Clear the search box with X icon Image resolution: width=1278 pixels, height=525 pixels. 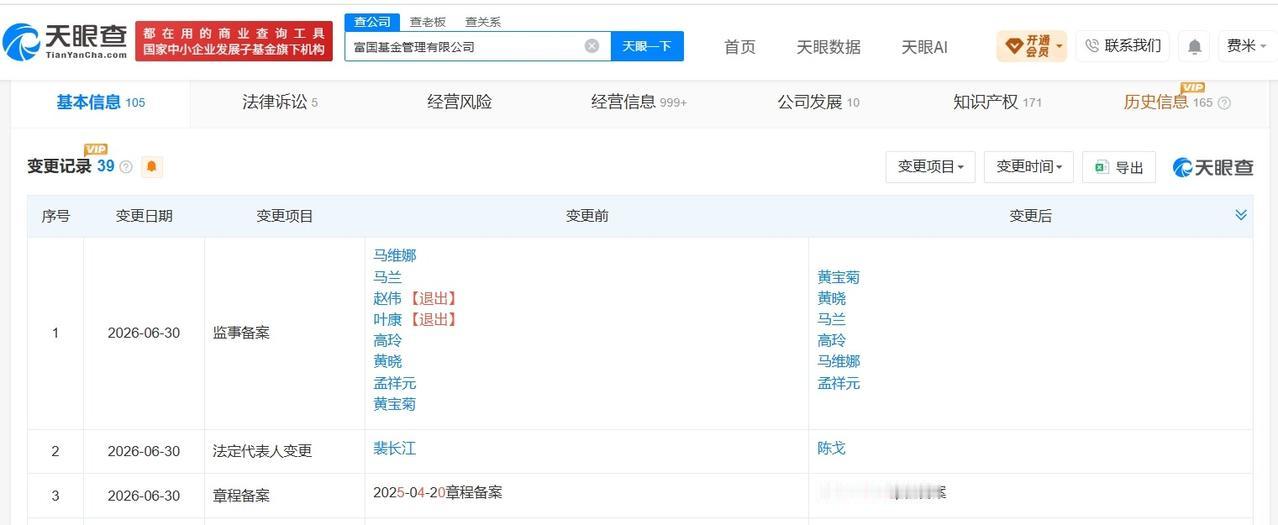[x=592, y=46]
